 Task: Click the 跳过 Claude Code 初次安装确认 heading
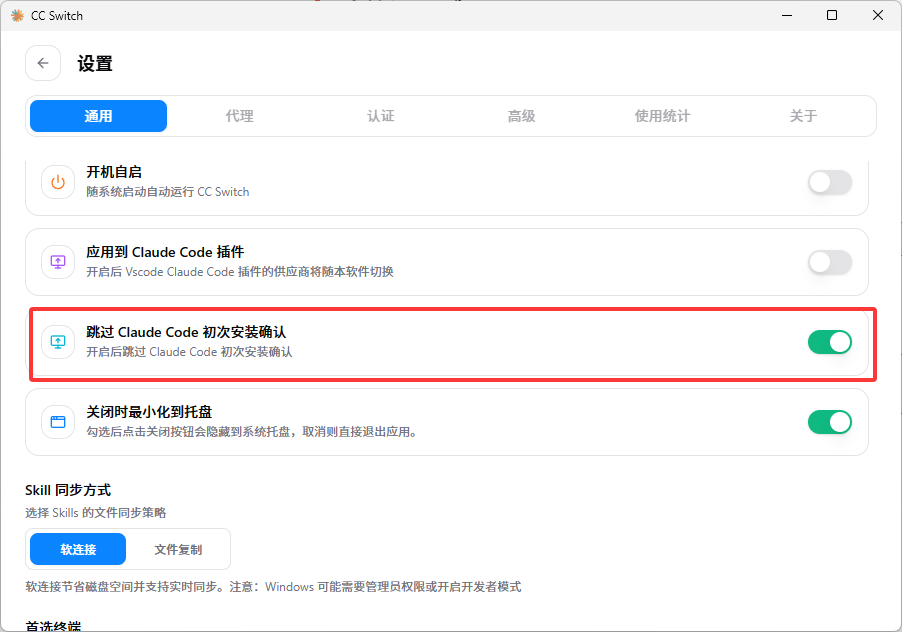186,332
